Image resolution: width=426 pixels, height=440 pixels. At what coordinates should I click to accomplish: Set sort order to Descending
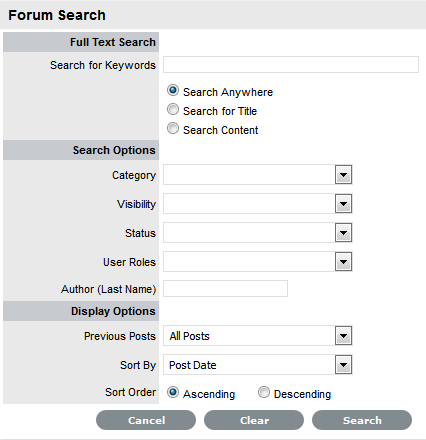[264, 392]
